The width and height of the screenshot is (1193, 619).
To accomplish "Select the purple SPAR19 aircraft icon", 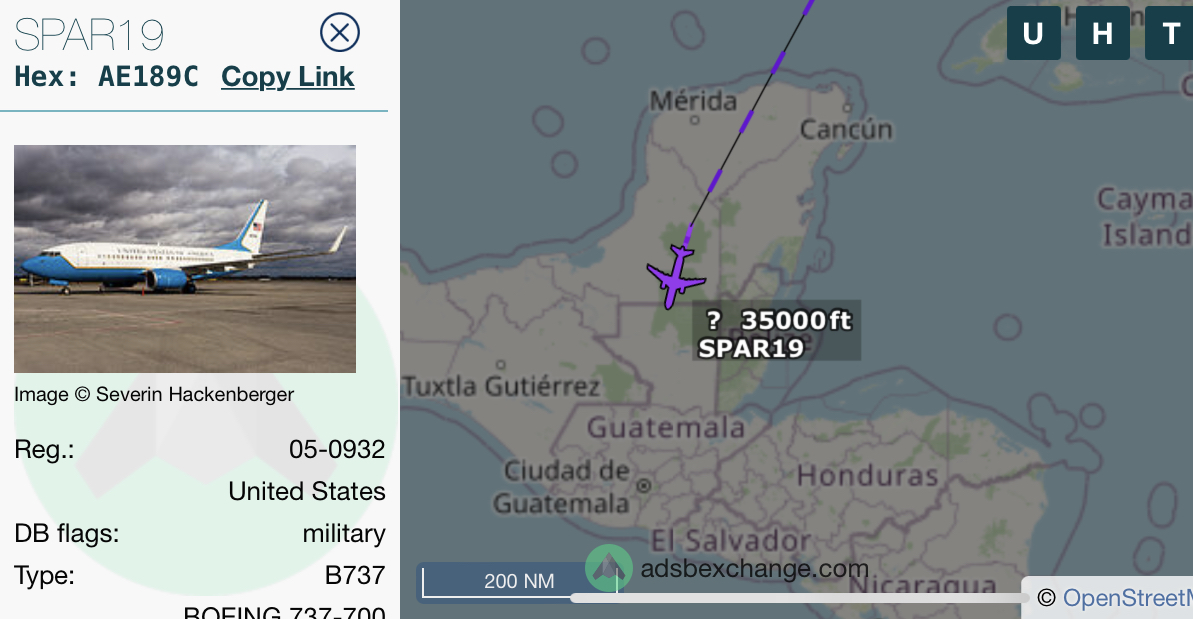I will click(x=675, y=277).
